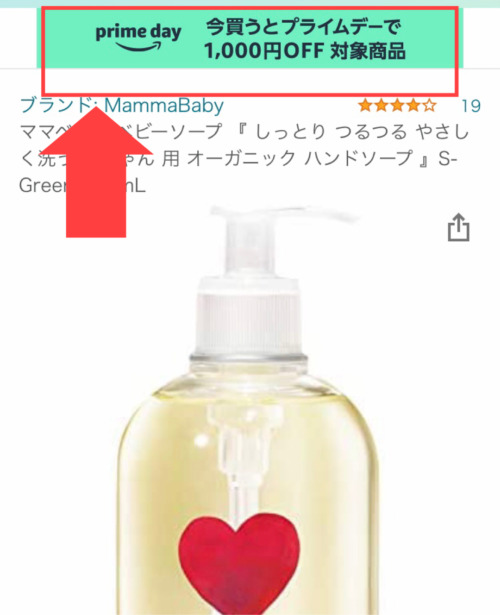The width and height of the screenshot is (500, 615).
Task: Click the prime day logo in the banner
Action: click(138, 38)
